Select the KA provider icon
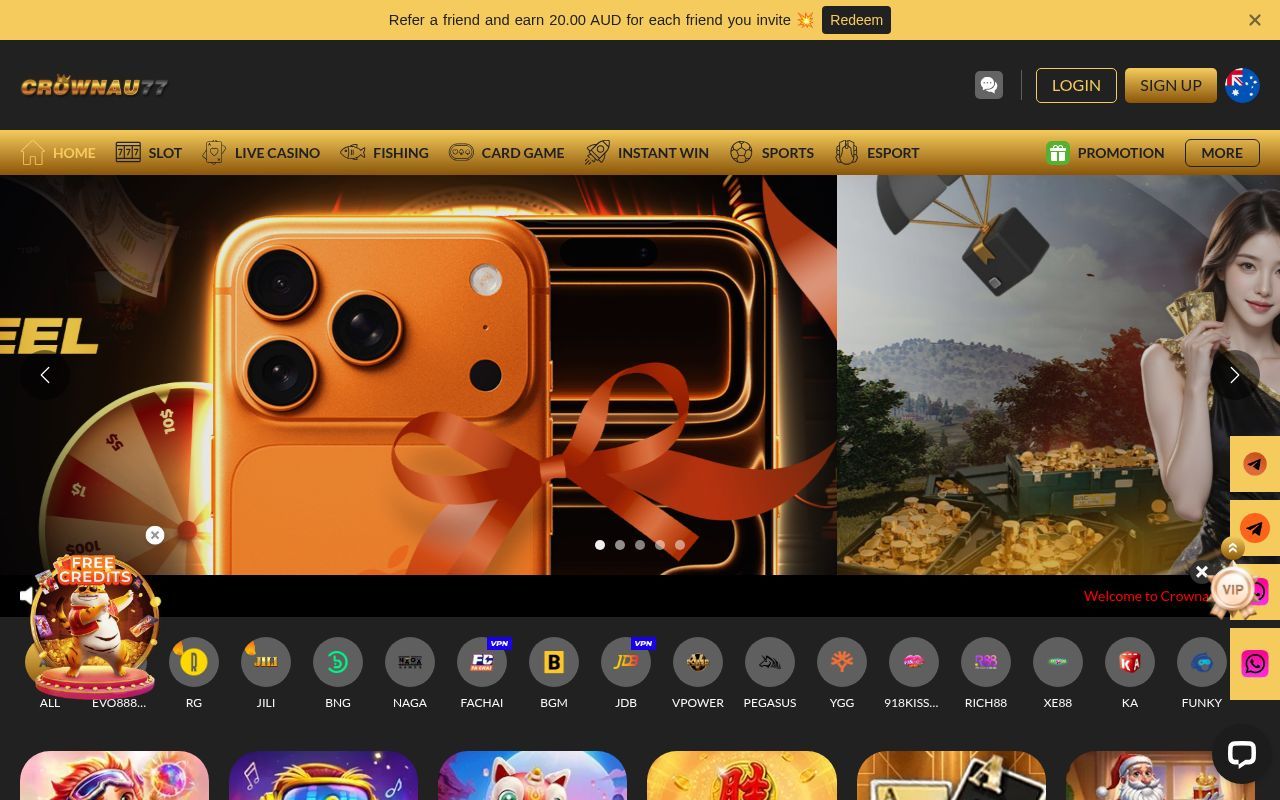The height and width of the screenshot is (800, 1280). pos(1130,662)
